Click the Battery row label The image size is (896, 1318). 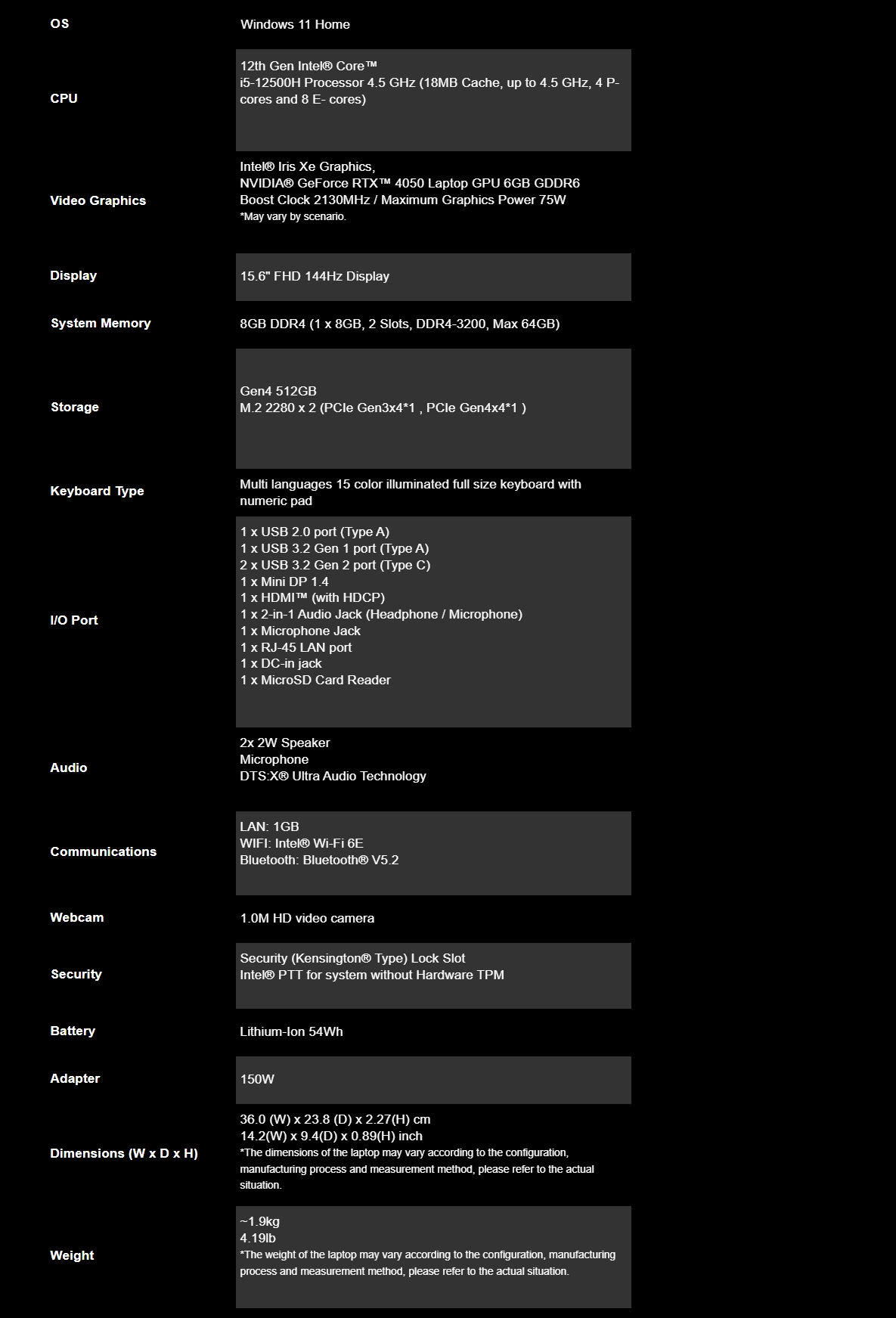(73, 1031)
